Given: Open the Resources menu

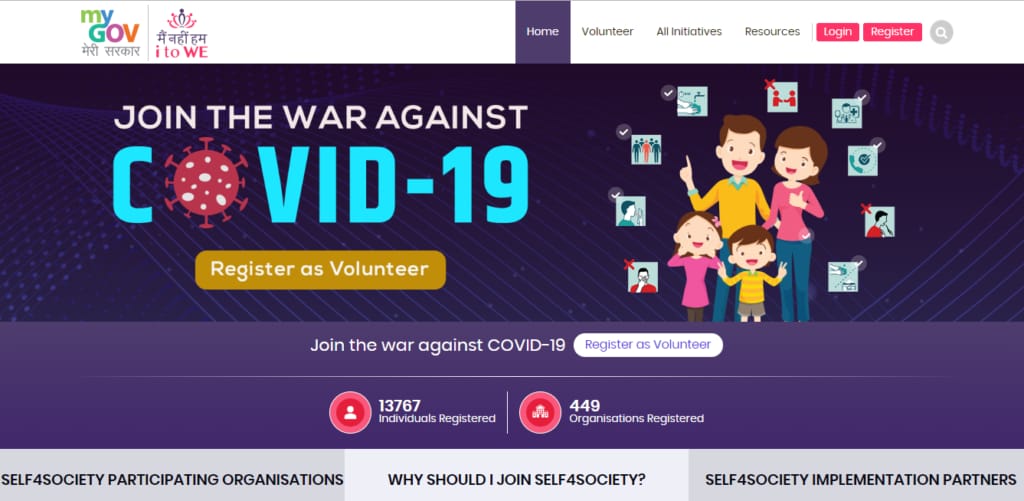Looking at the screenshot, I should pyautogui.click(x=772, y=32).
